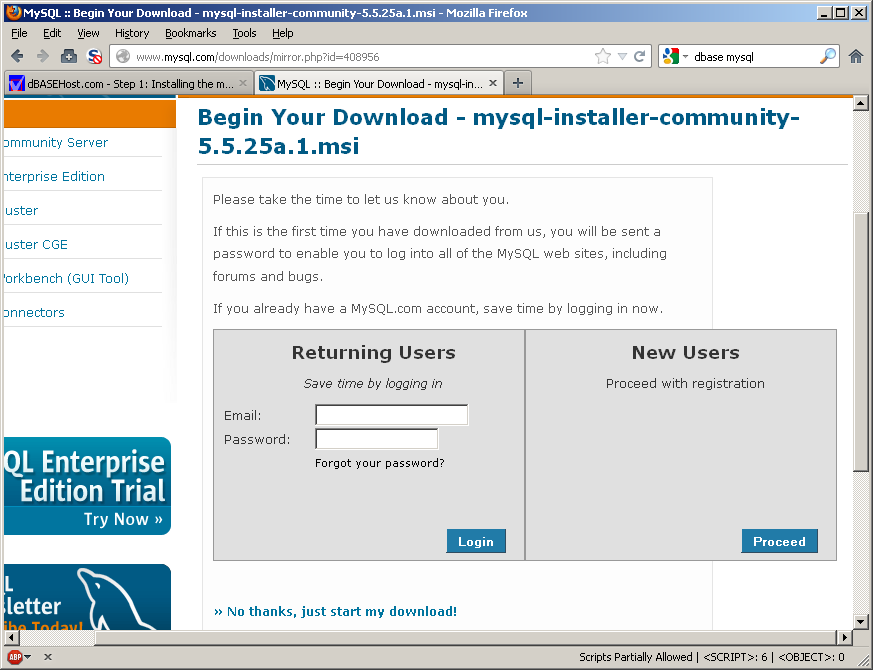Click the Firefox icon in the title bar

pyautogui.click(x=13, y=12)
